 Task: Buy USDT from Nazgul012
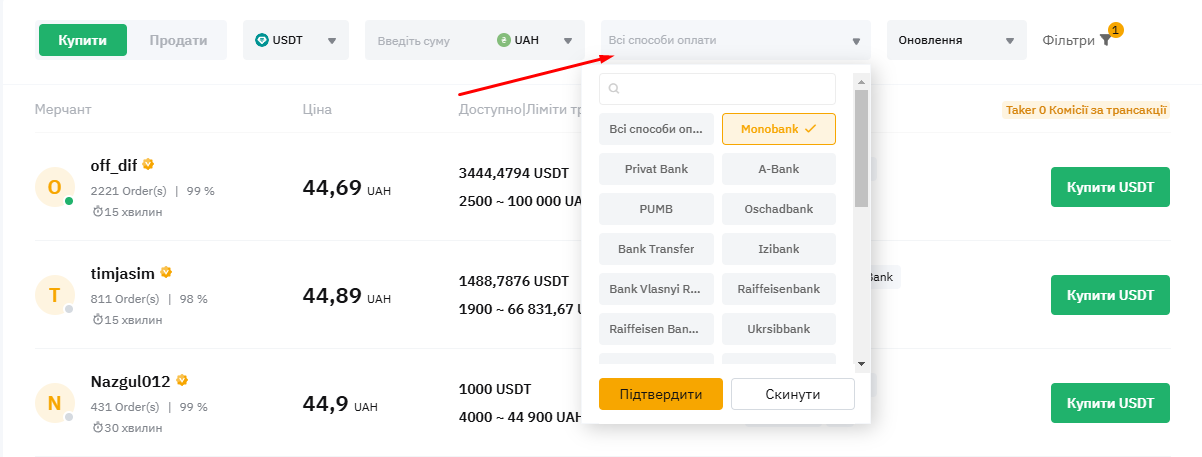pyautogui.click(x=1110, y=403)
